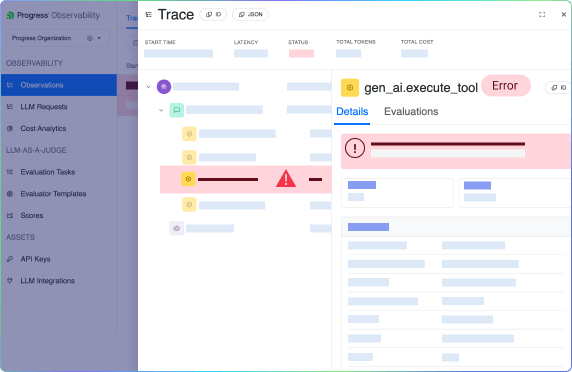Click the gen_ai.execute_tool heading

(x=421, y=88)
